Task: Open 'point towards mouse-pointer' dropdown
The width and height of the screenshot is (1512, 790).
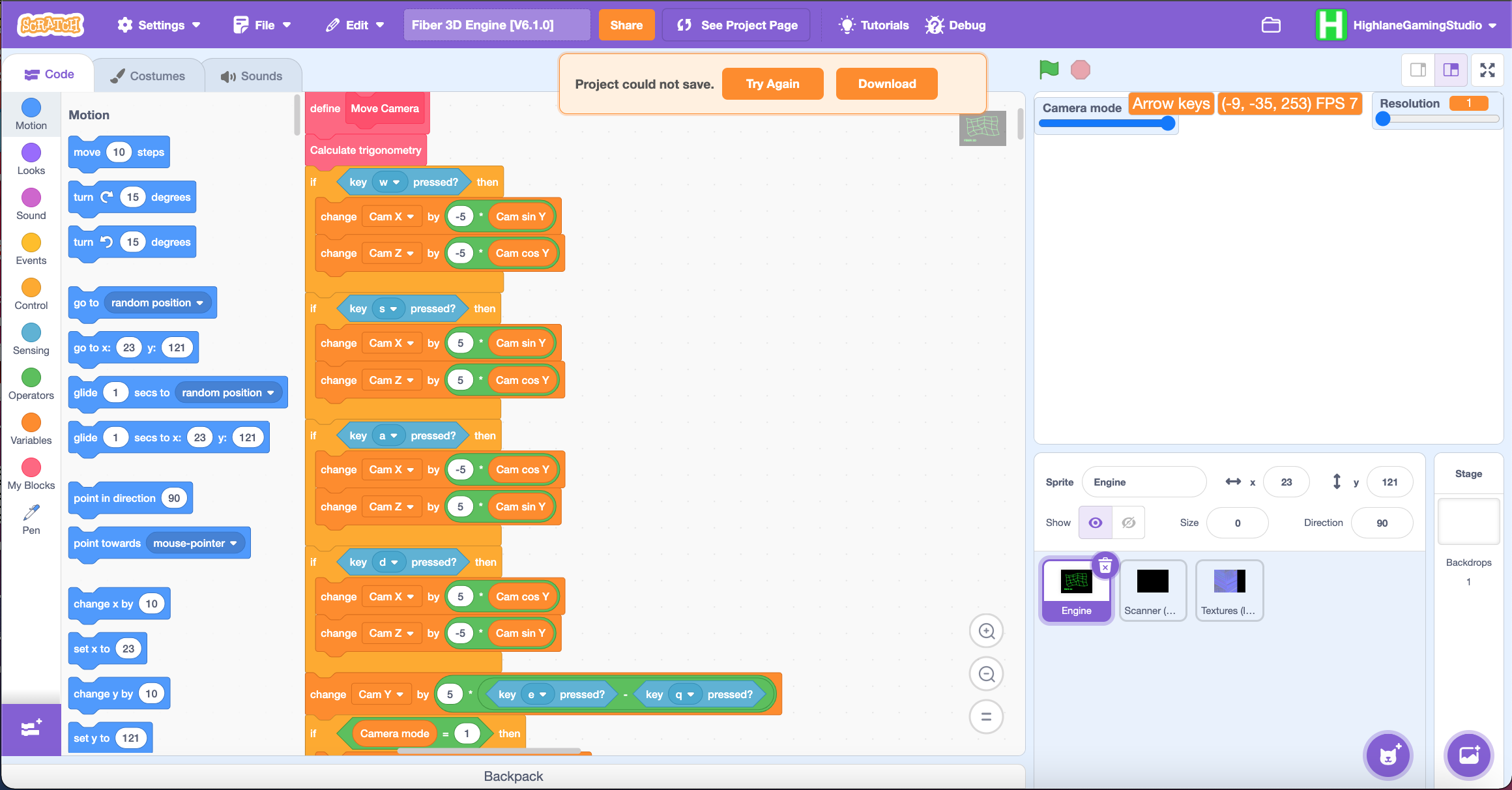Action: coord(196,544)
